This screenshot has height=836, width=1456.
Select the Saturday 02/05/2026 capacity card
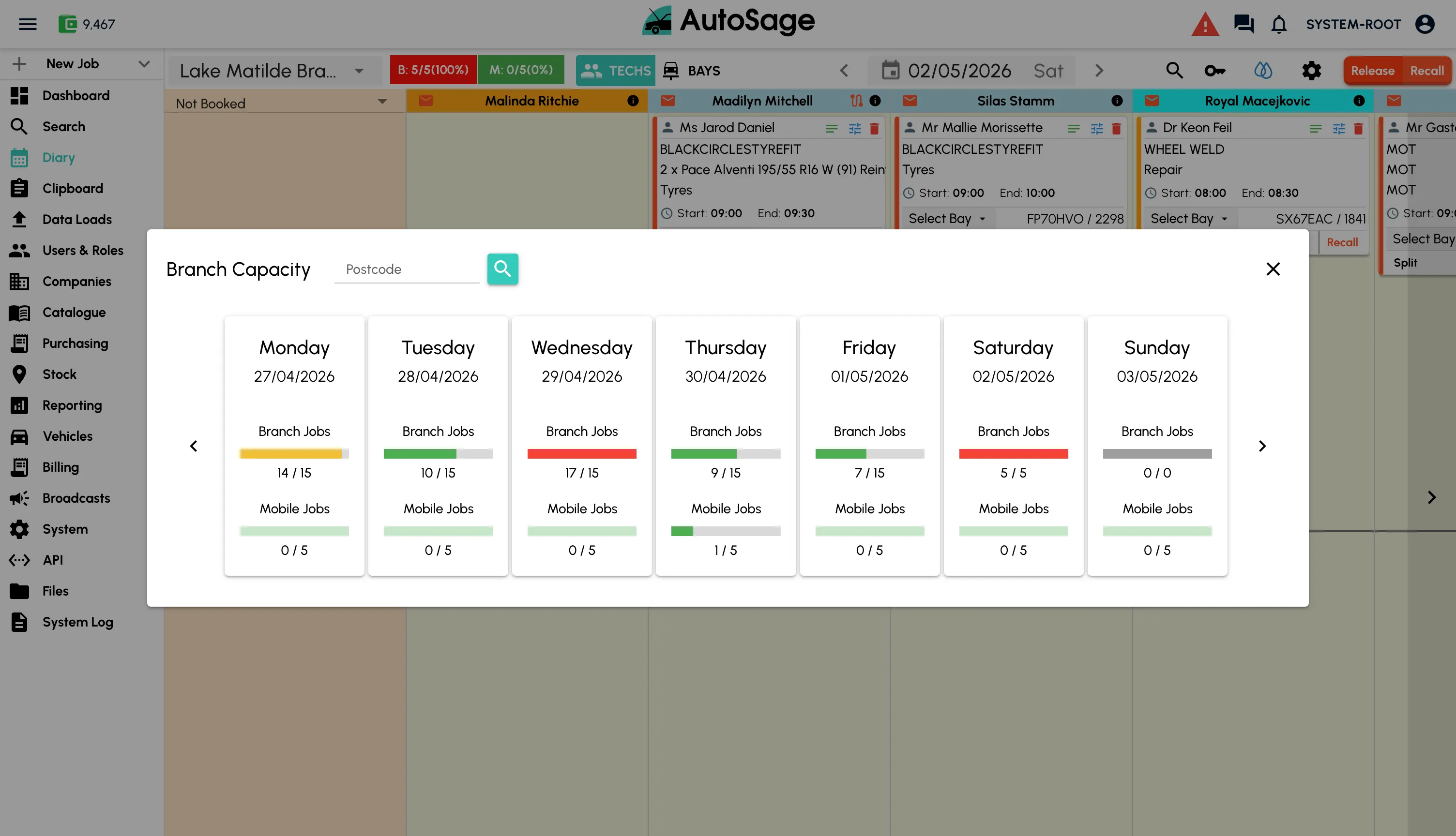(1013, 446)
